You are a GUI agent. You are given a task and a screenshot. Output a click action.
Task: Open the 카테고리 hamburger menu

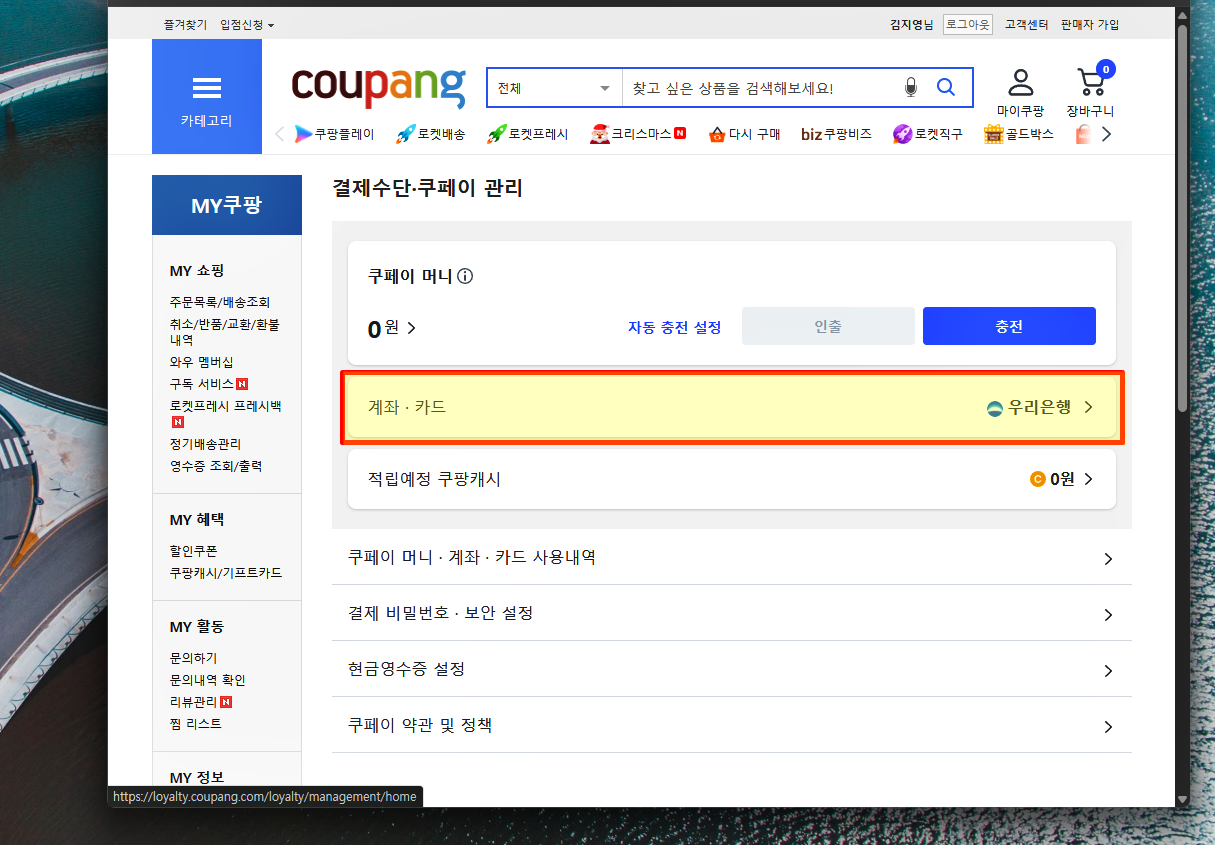click(x=207, y=97)
